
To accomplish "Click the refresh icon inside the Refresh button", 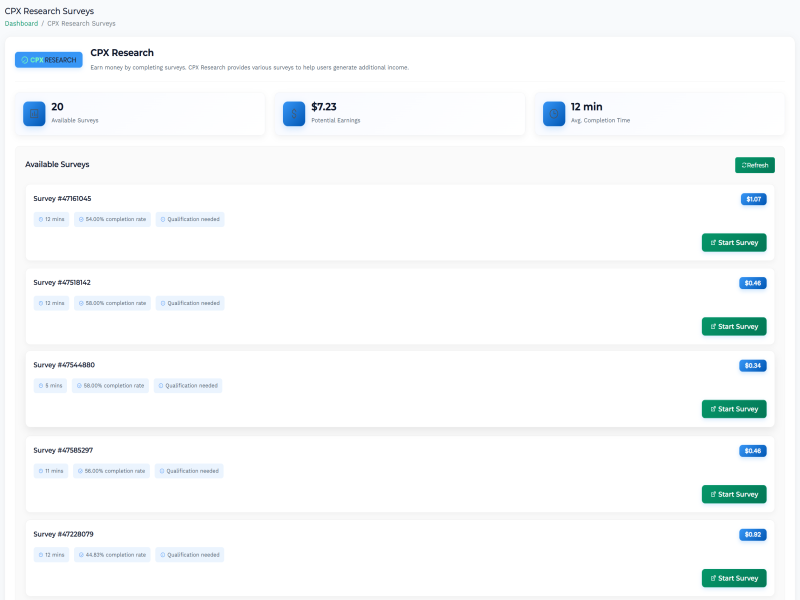I will pyautogui.click(x=744, y=165).
